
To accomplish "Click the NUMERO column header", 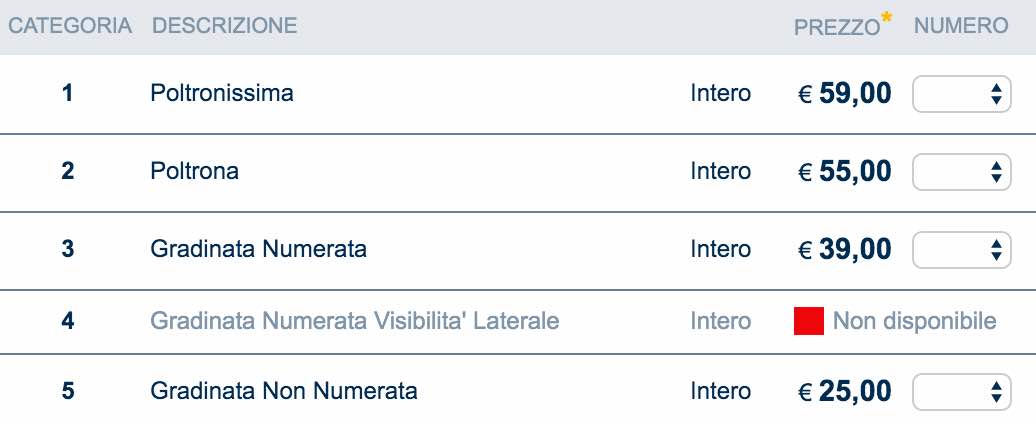I will (961, 27).
